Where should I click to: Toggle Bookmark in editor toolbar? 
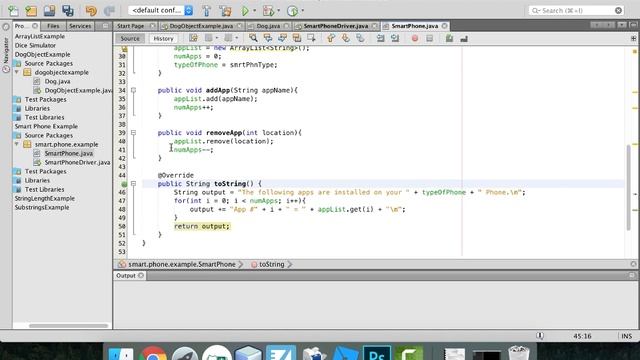360,38
